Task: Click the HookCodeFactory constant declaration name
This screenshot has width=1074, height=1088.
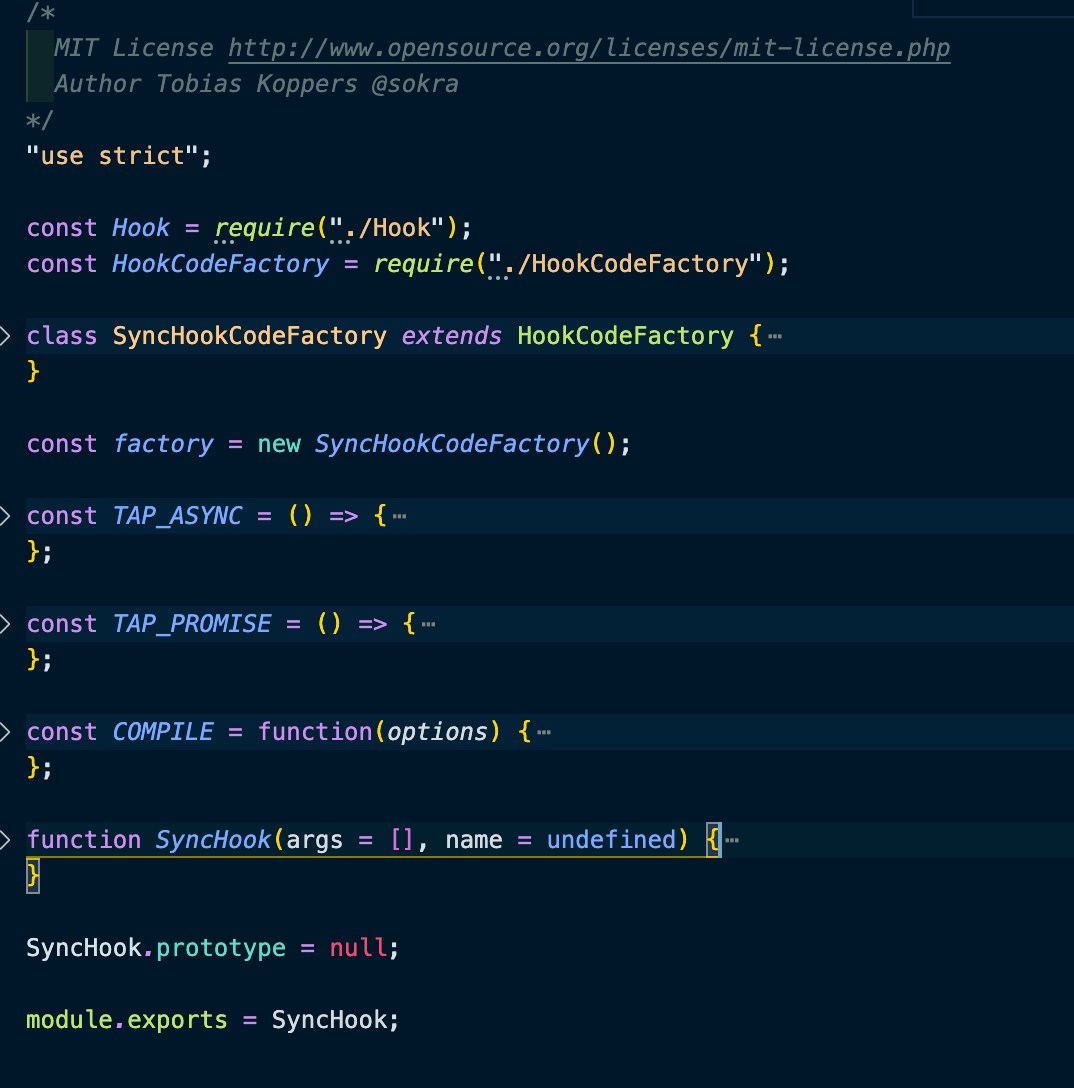Action: pos(221,264)
